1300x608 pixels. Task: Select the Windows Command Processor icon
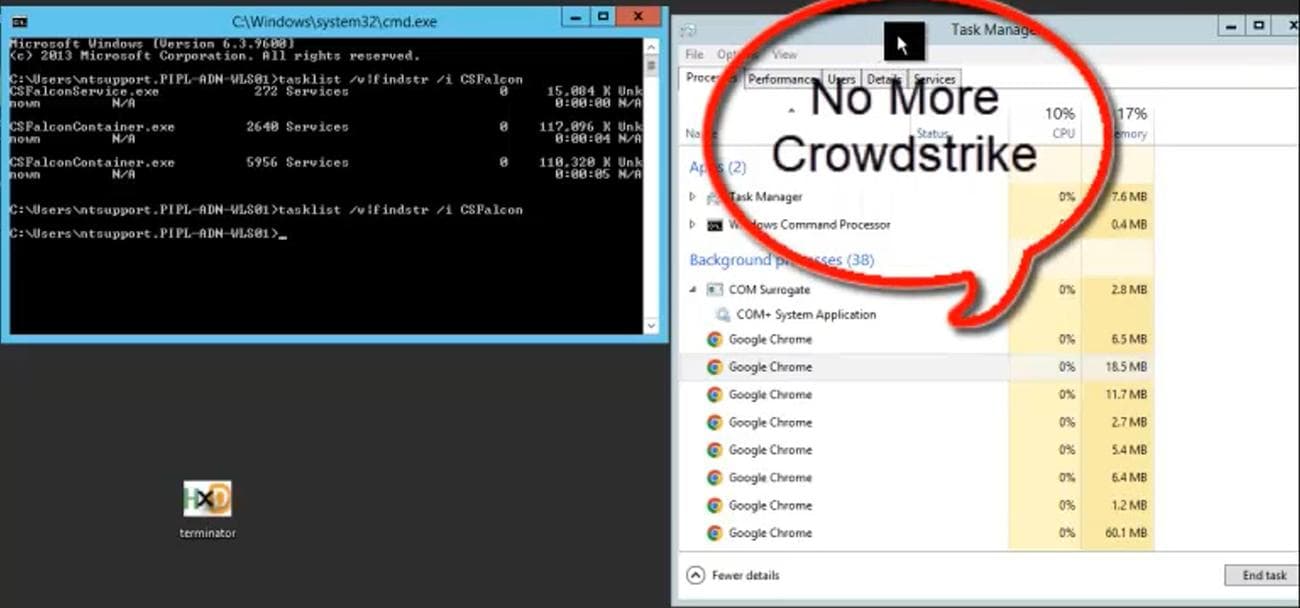(713, 225)
